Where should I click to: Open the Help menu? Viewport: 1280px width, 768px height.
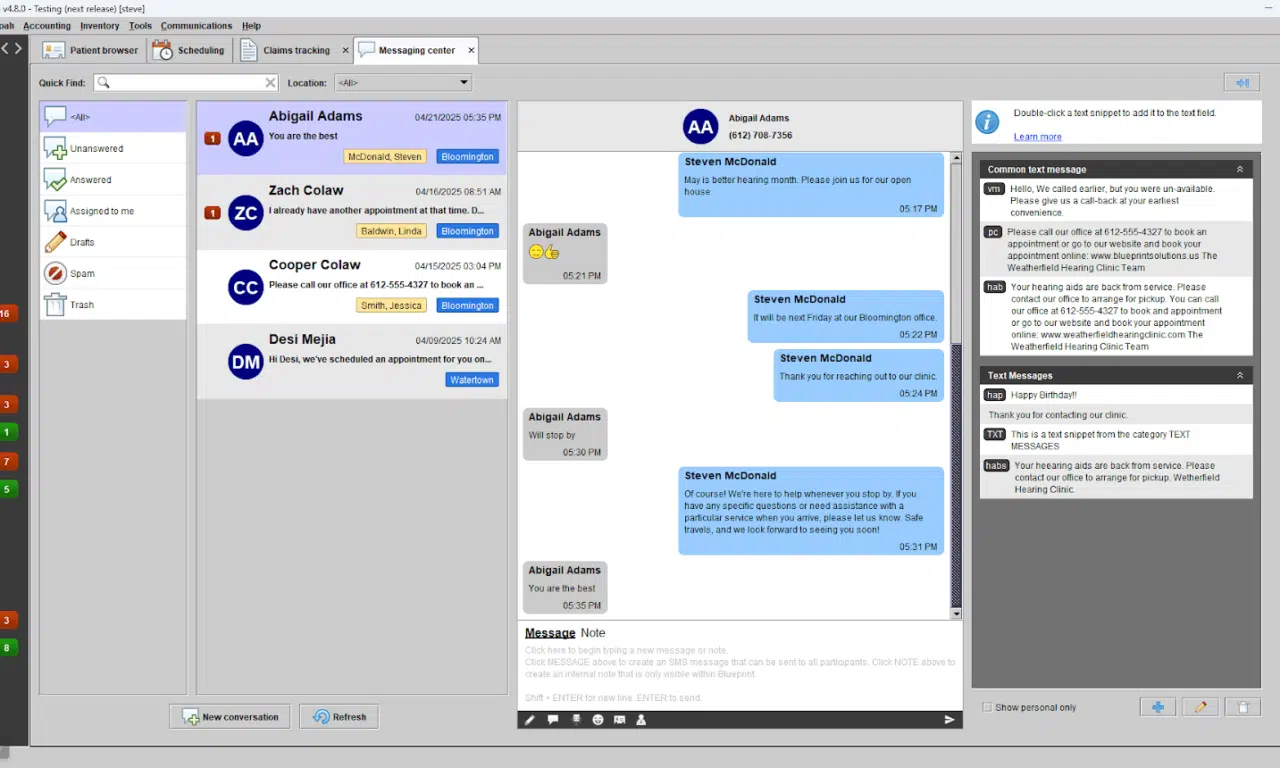[x=251, y=25]
